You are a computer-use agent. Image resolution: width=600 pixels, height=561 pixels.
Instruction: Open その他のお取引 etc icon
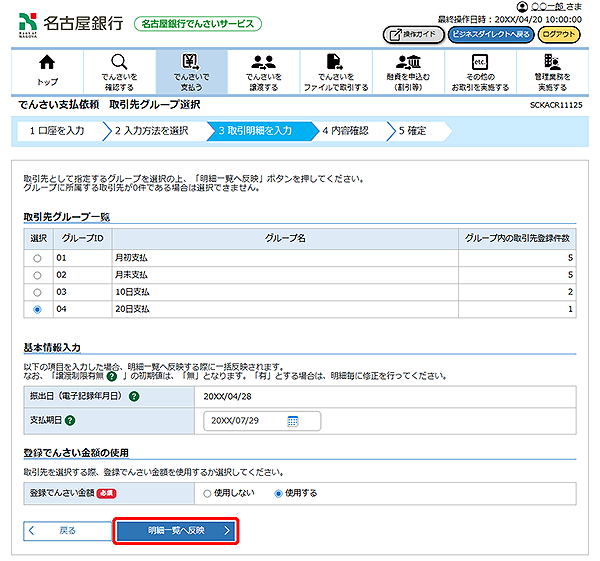pyautogui.click(x=479, y=63)
